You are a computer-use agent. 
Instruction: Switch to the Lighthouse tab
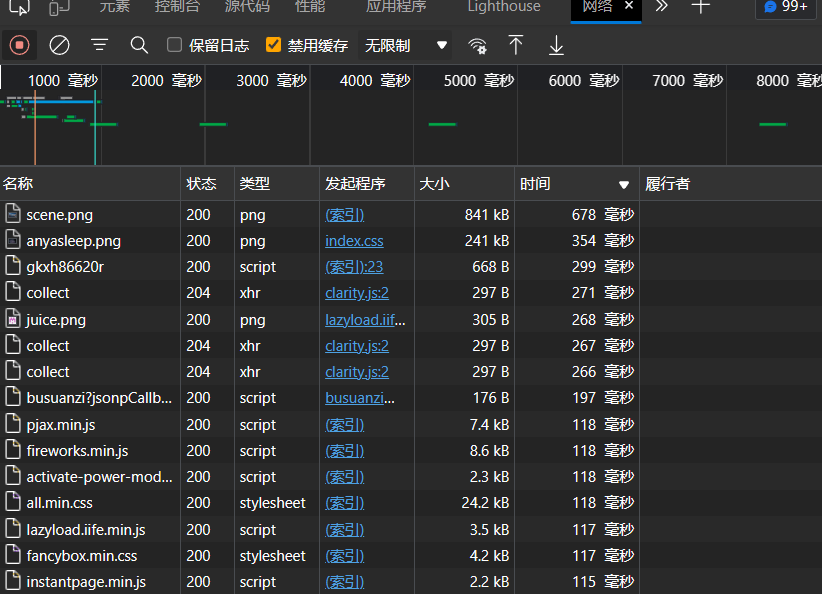pos(503,7)
